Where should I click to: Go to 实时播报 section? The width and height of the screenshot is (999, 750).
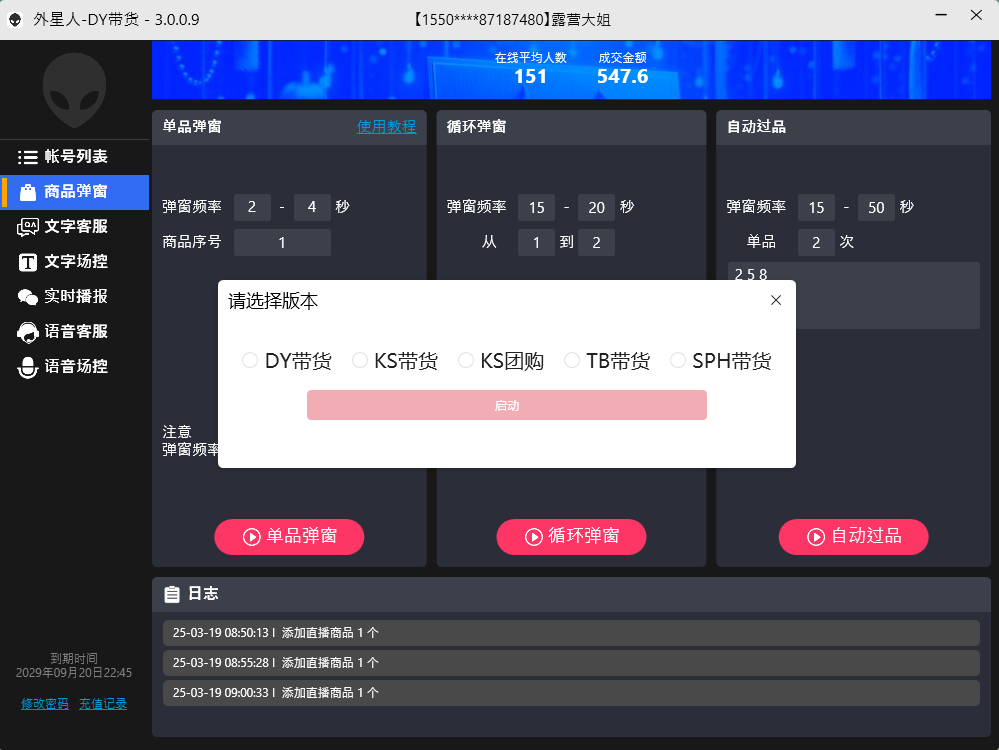[75, 297]
